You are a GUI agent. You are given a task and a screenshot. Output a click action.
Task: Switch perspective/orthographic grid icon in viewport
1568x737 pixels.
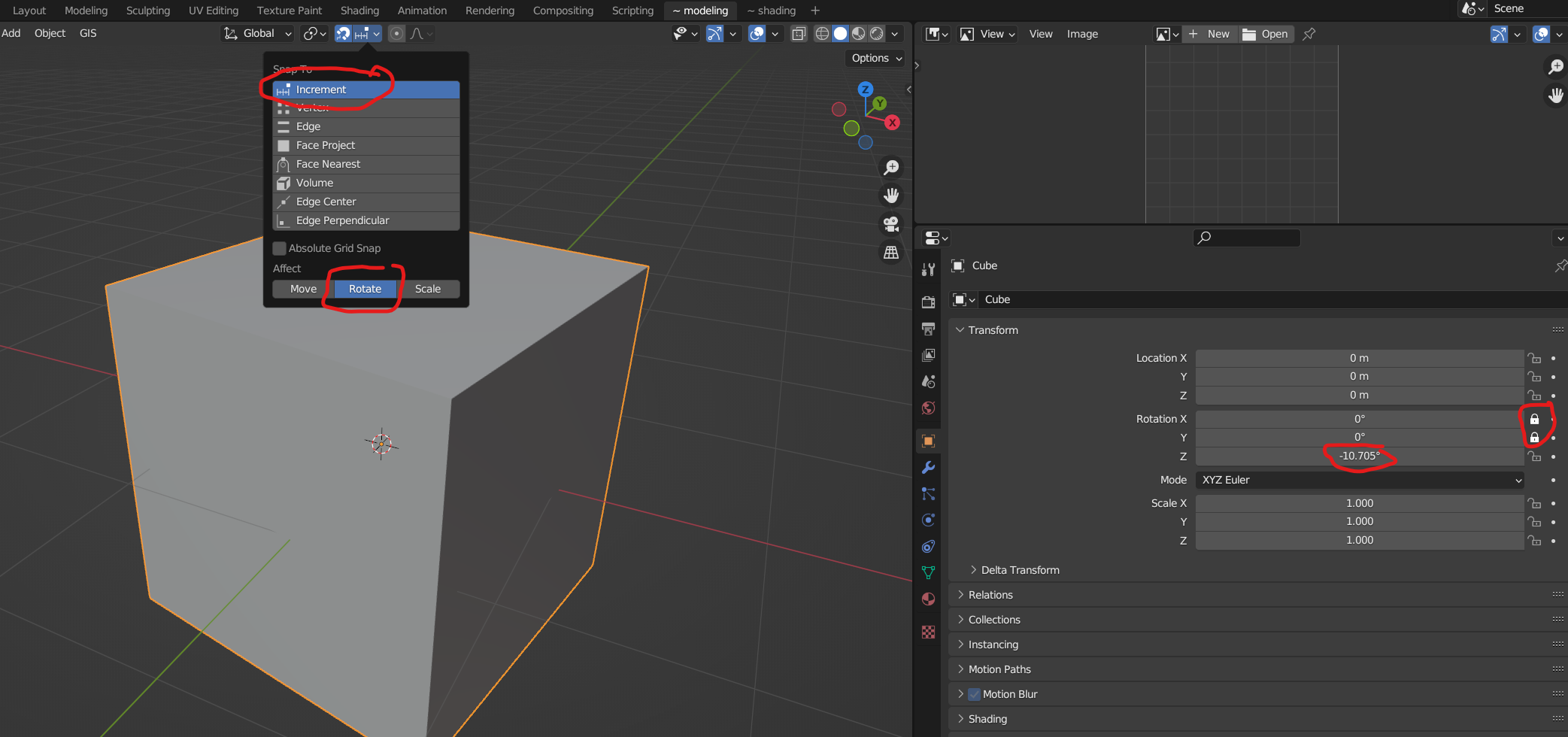(891, 252)
